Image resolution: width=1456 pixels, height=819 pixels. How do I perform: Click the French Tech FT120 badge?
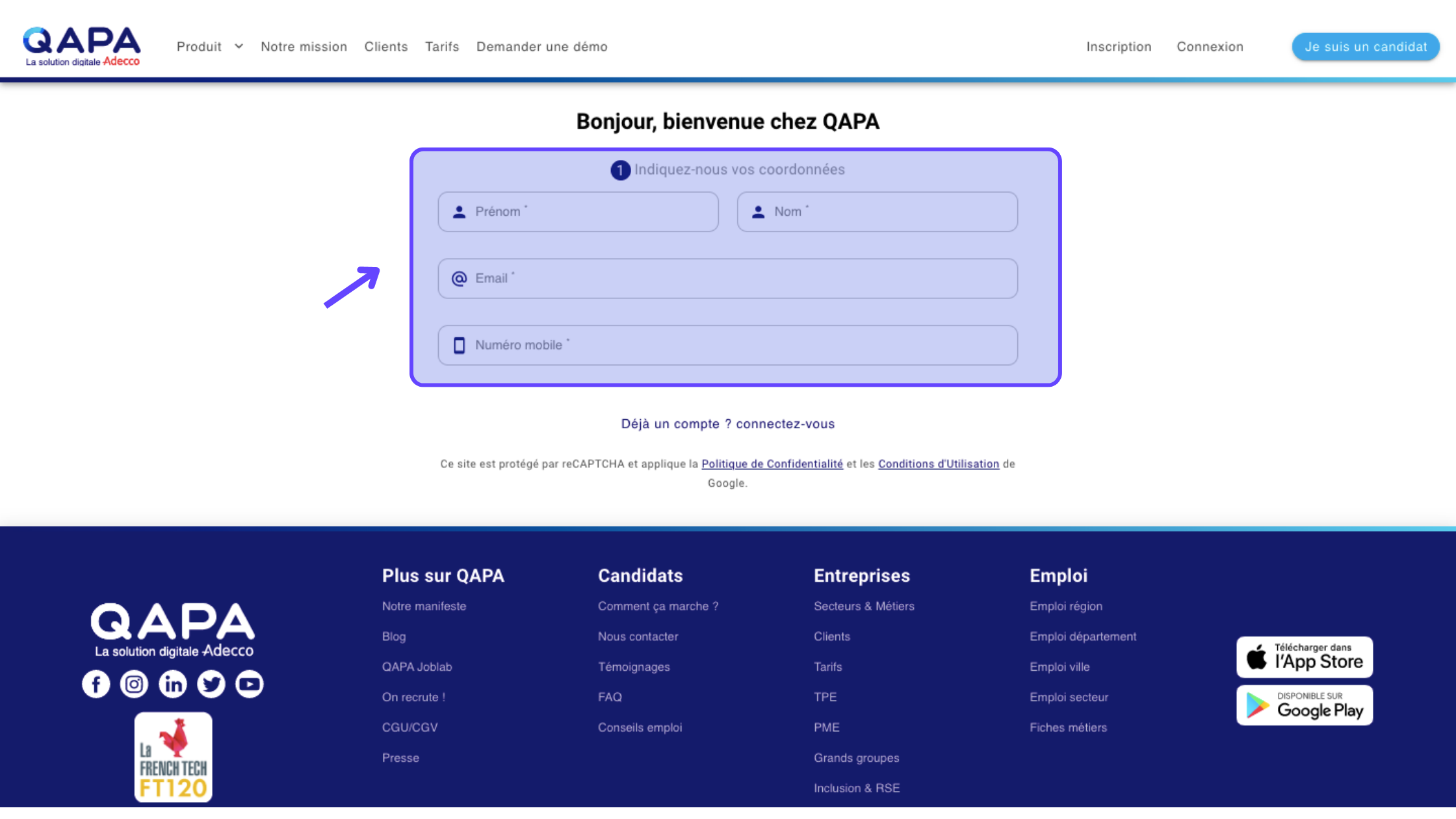174,757
